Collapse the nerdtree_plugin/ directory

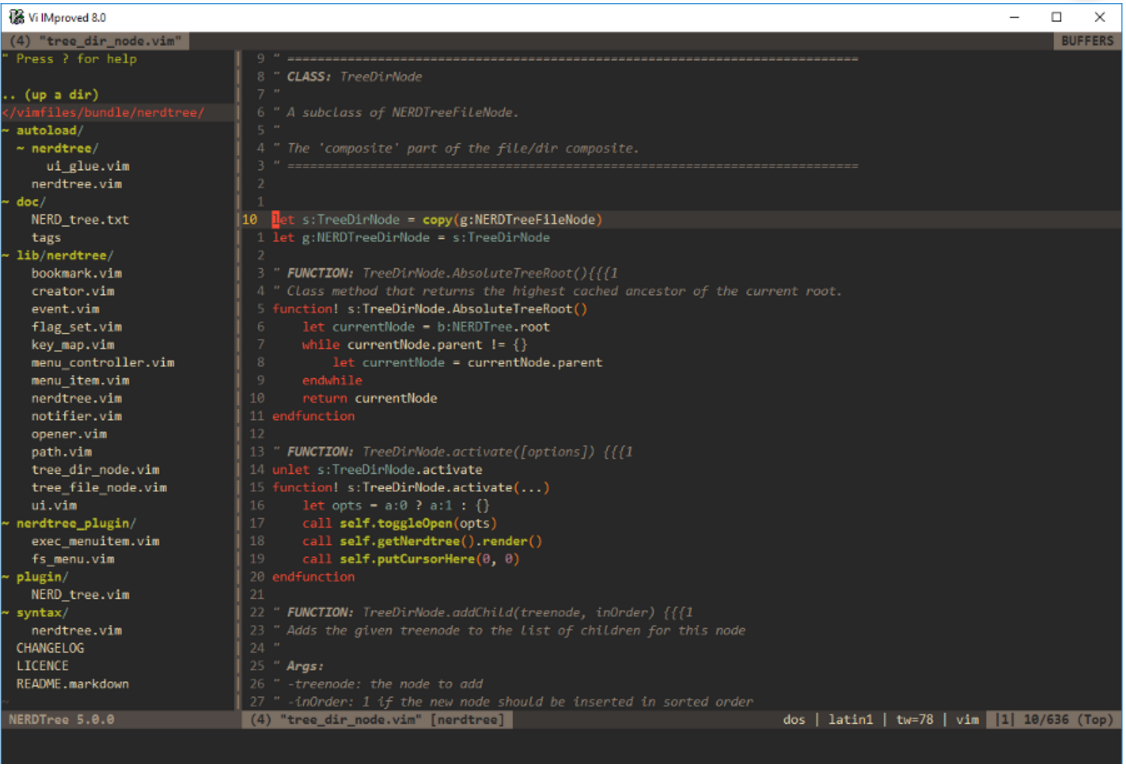pyautogui.click(x=69, y=523)
